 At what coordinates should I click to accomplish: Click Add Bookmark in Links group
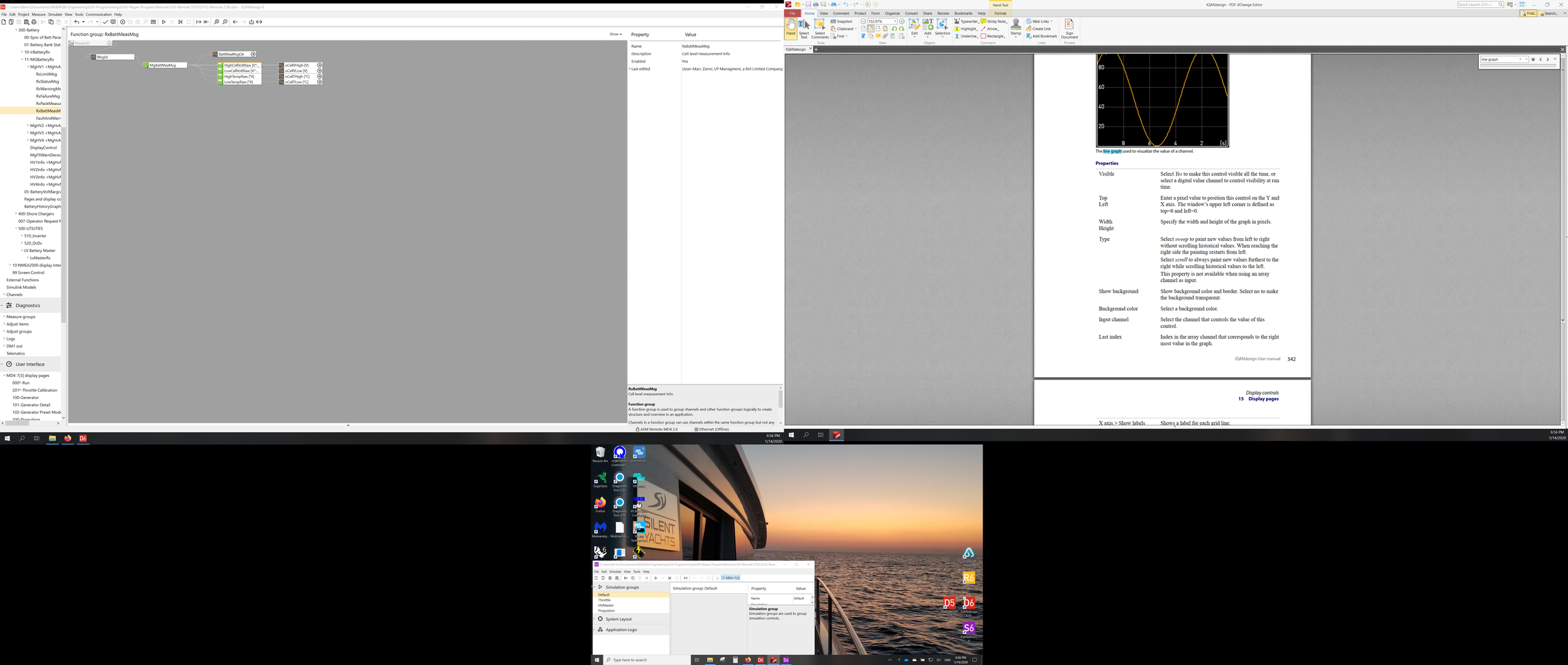coord(1041,36)
